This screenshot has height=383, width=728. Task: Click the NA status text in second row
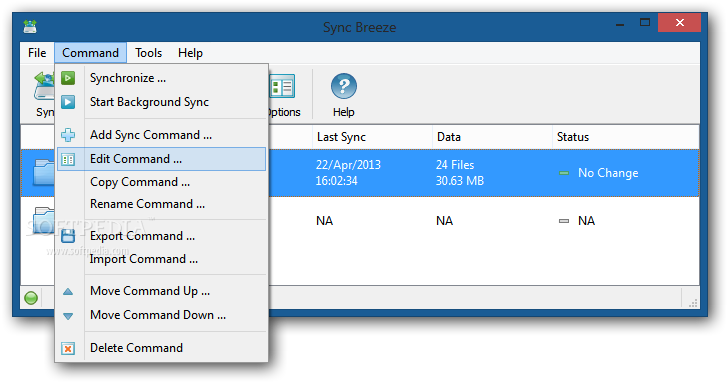pos(586,221)
